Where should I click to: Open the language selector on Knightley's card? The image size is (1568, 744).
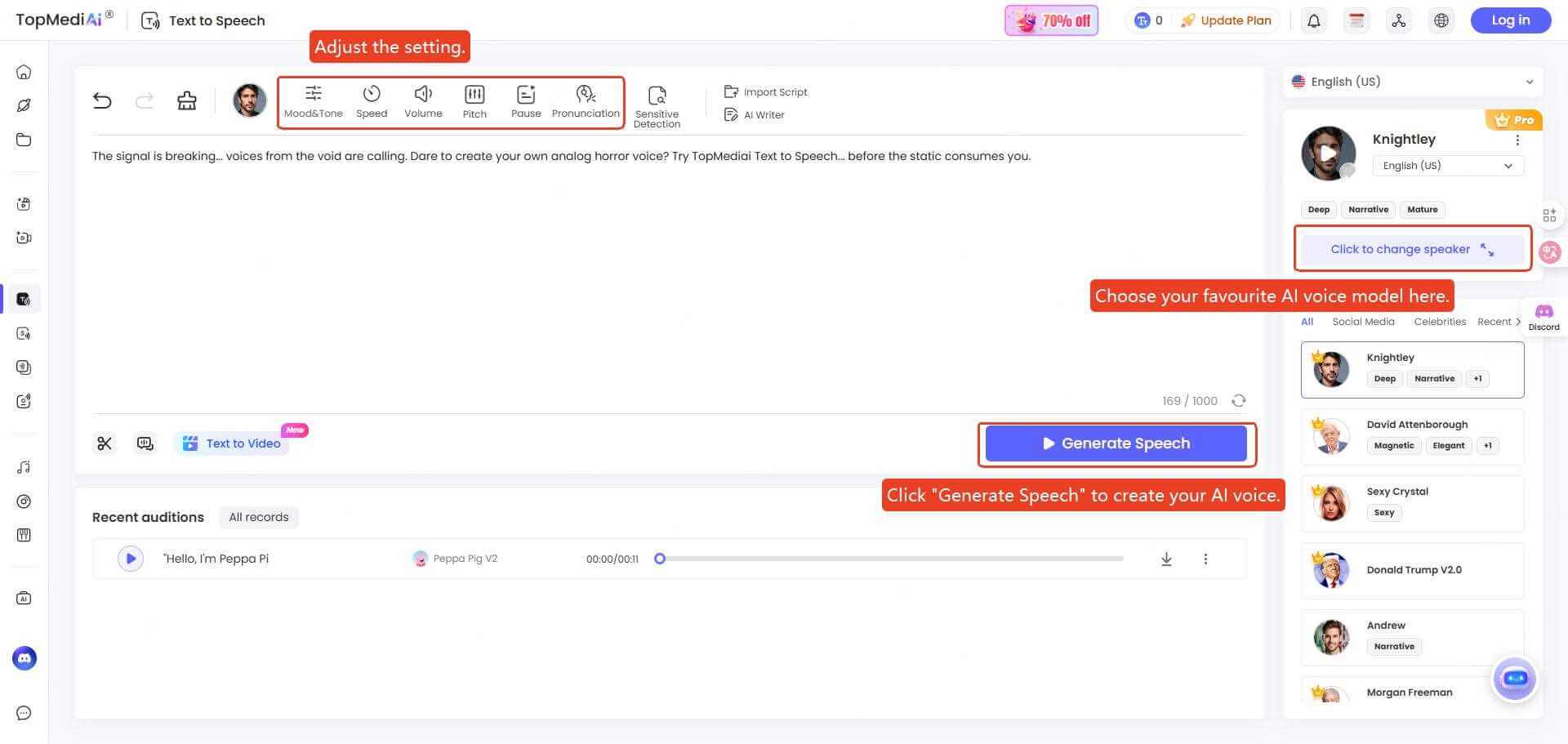(1446, 166)
